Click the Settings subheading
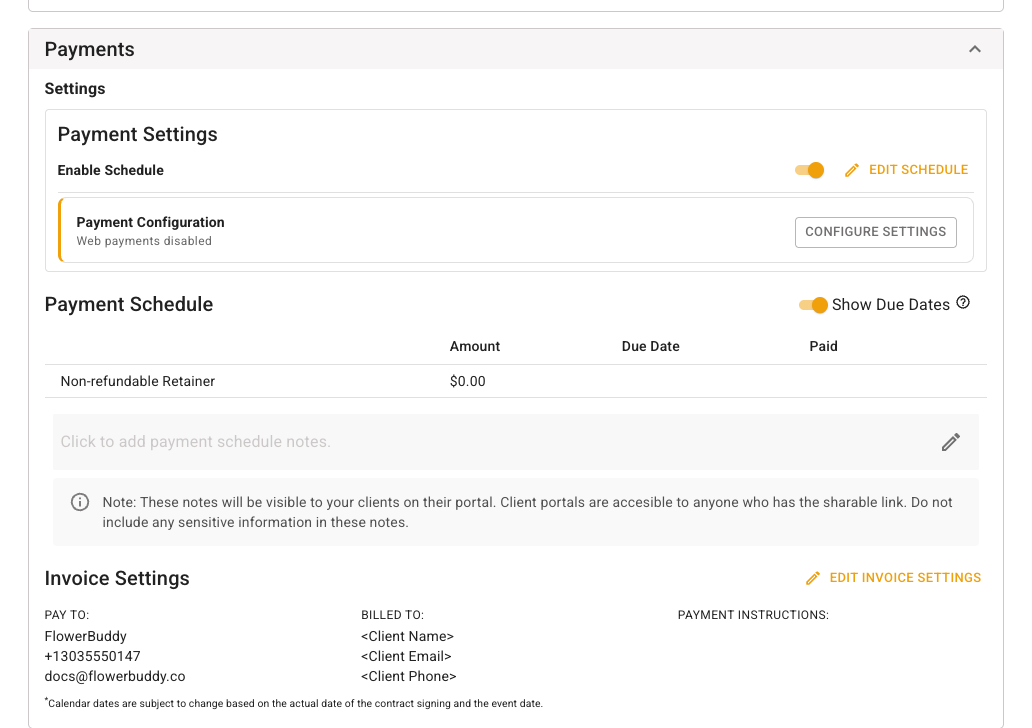1032x728 pixels. click(75, 89)
